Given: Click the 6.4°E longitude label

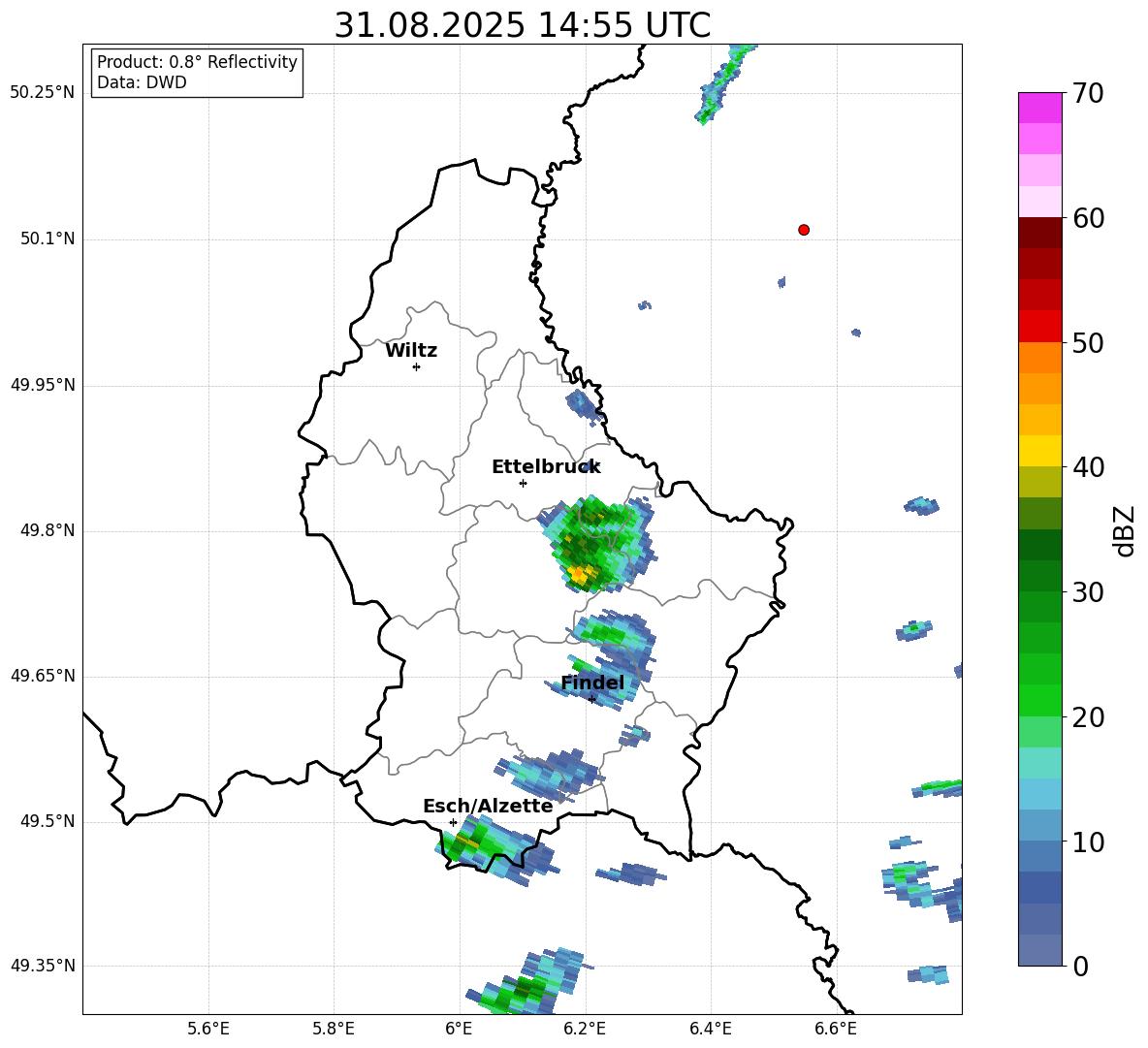Looking at the screenshot, I should tap(710, 1029).
